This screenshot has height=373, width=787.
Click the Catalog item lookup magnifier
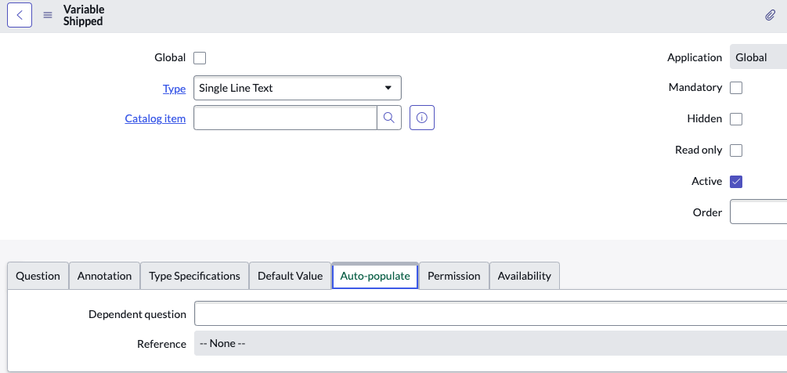coord(389,117)
